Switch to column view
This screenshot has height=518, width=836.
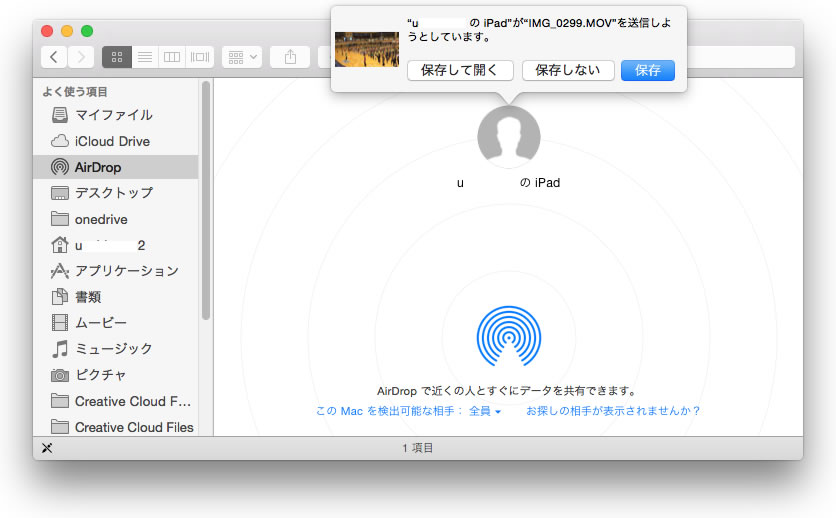pyautogui.click(x=172, y=57)
